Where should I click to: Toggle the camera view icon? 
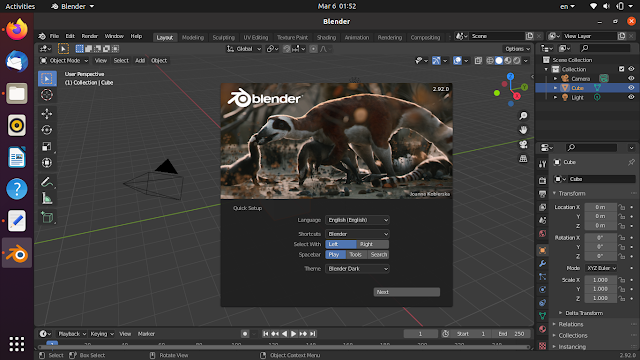pos(523,144)
